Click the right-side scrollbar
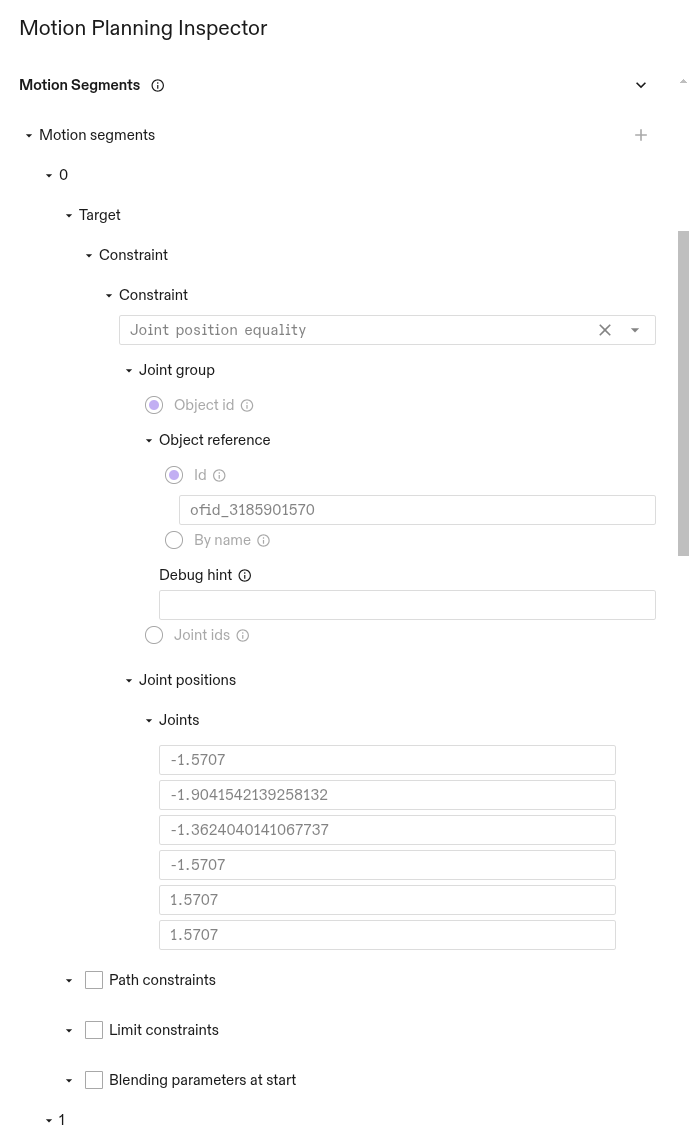Image resolution: width=700 pixels, height=1125 pixels. tap(685, 390)
